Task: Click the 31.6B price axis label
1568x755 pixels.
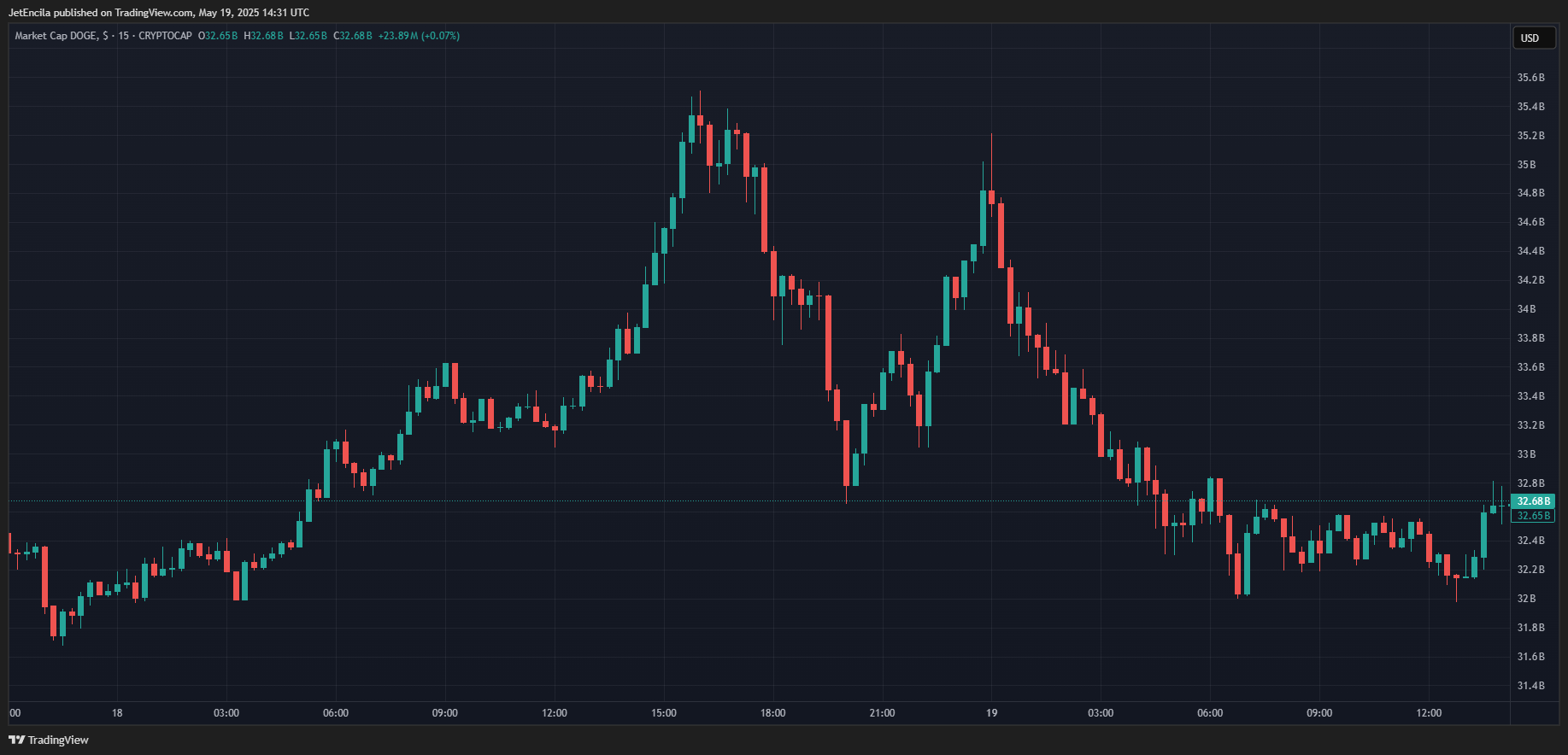Action: [1530, 657]
